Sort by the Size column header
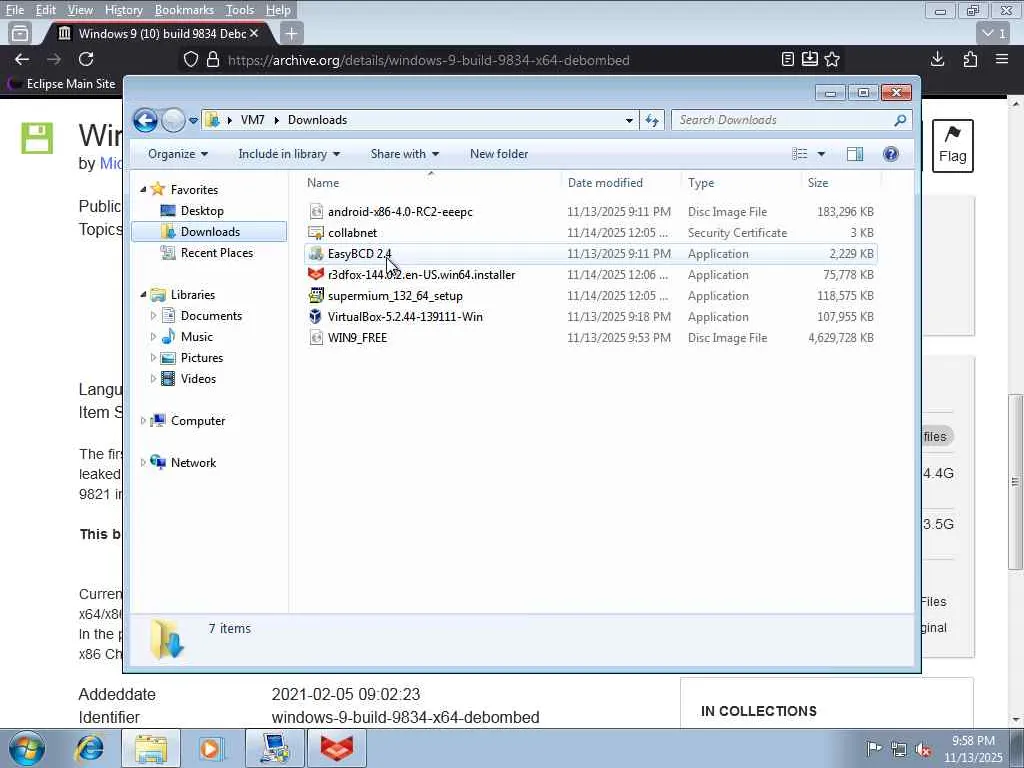The image size is (1024, 768). [841, 183]
